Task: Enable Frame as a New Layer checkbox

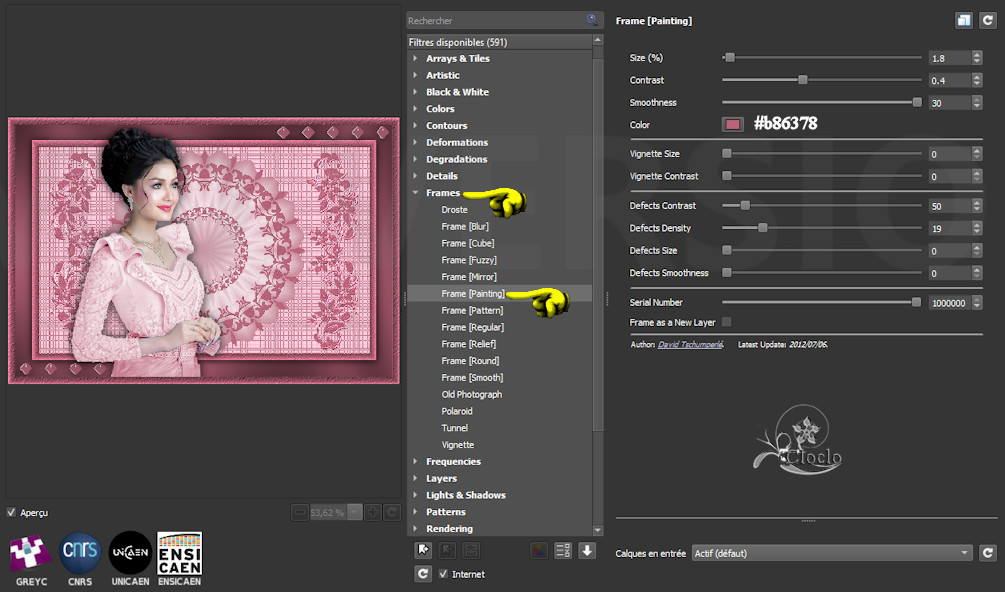Action: point(726,322)
